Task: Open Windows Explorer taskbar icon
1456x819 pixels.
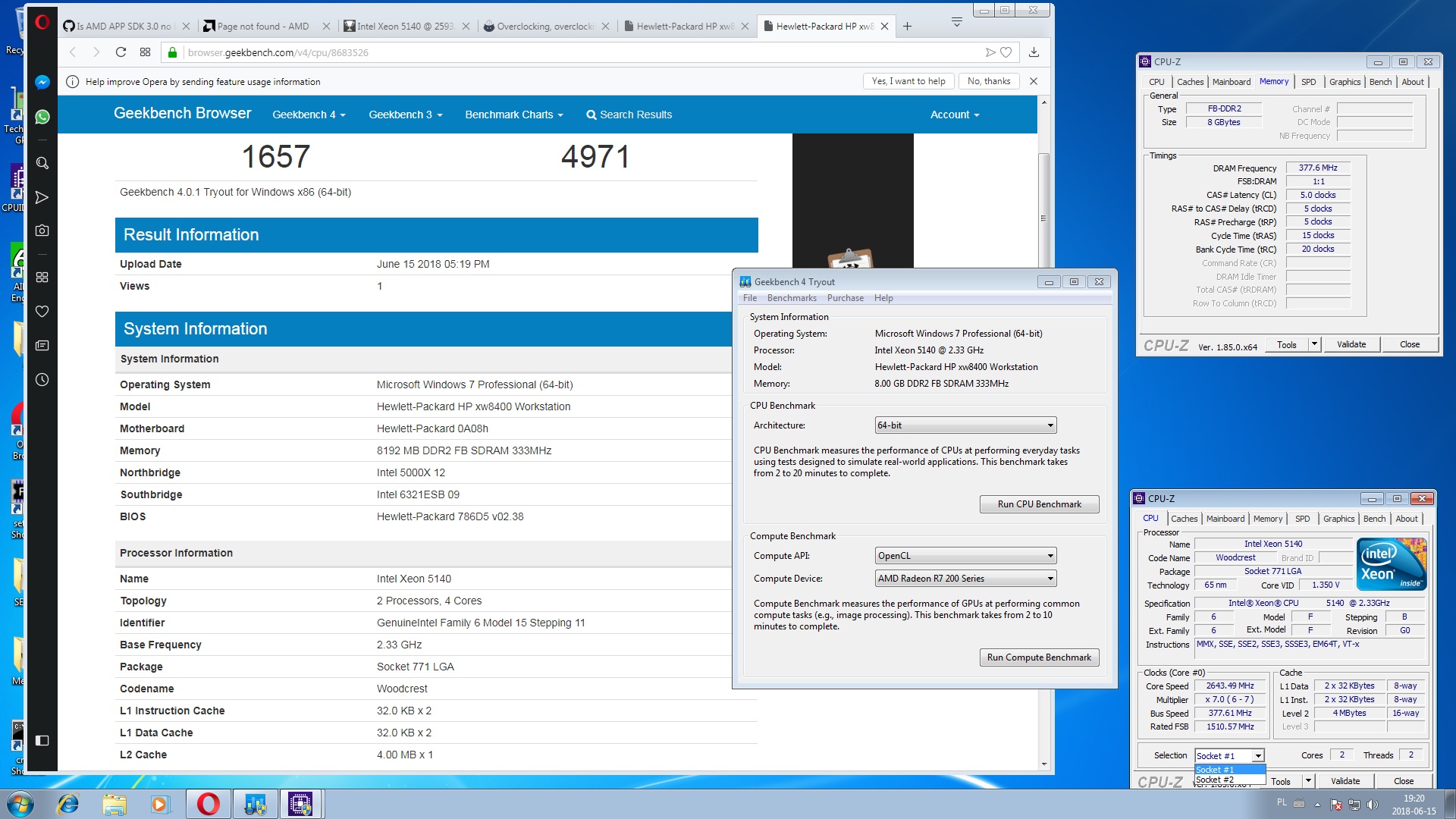Action: pos(115,804)
